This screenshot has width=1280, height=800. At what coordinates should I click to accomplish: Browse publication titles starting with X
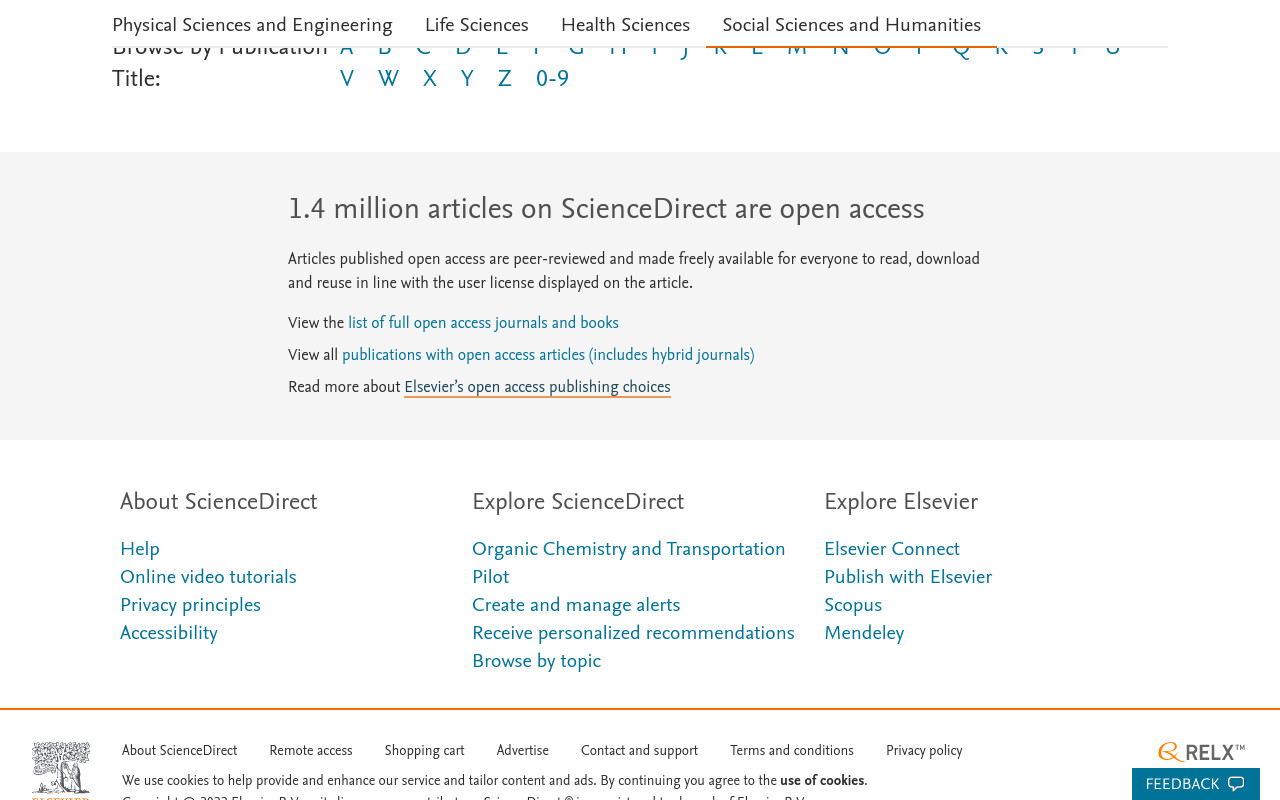429,79
